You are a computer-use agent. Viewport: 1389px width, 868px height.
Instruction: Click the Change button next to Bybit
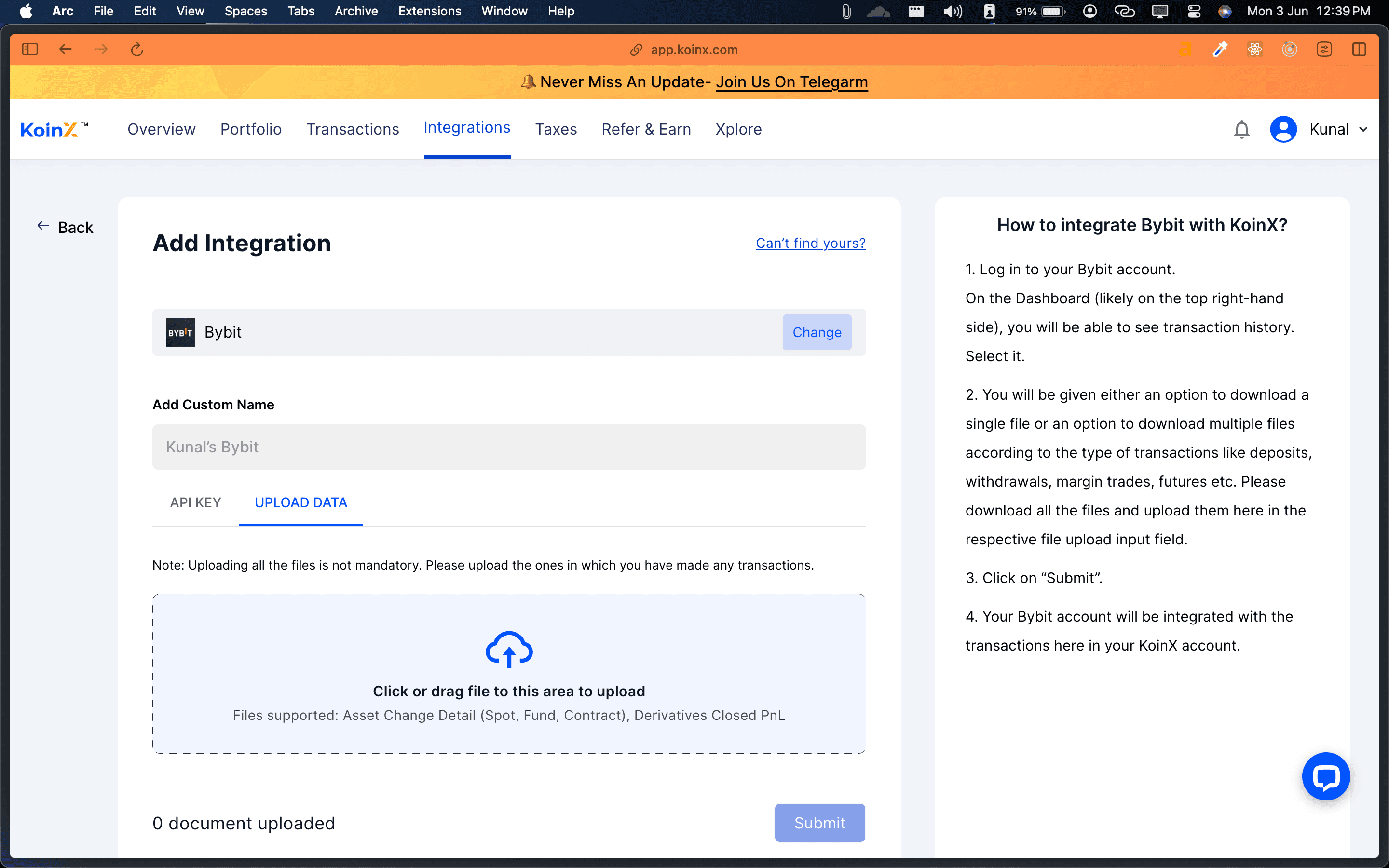[817, 332]
